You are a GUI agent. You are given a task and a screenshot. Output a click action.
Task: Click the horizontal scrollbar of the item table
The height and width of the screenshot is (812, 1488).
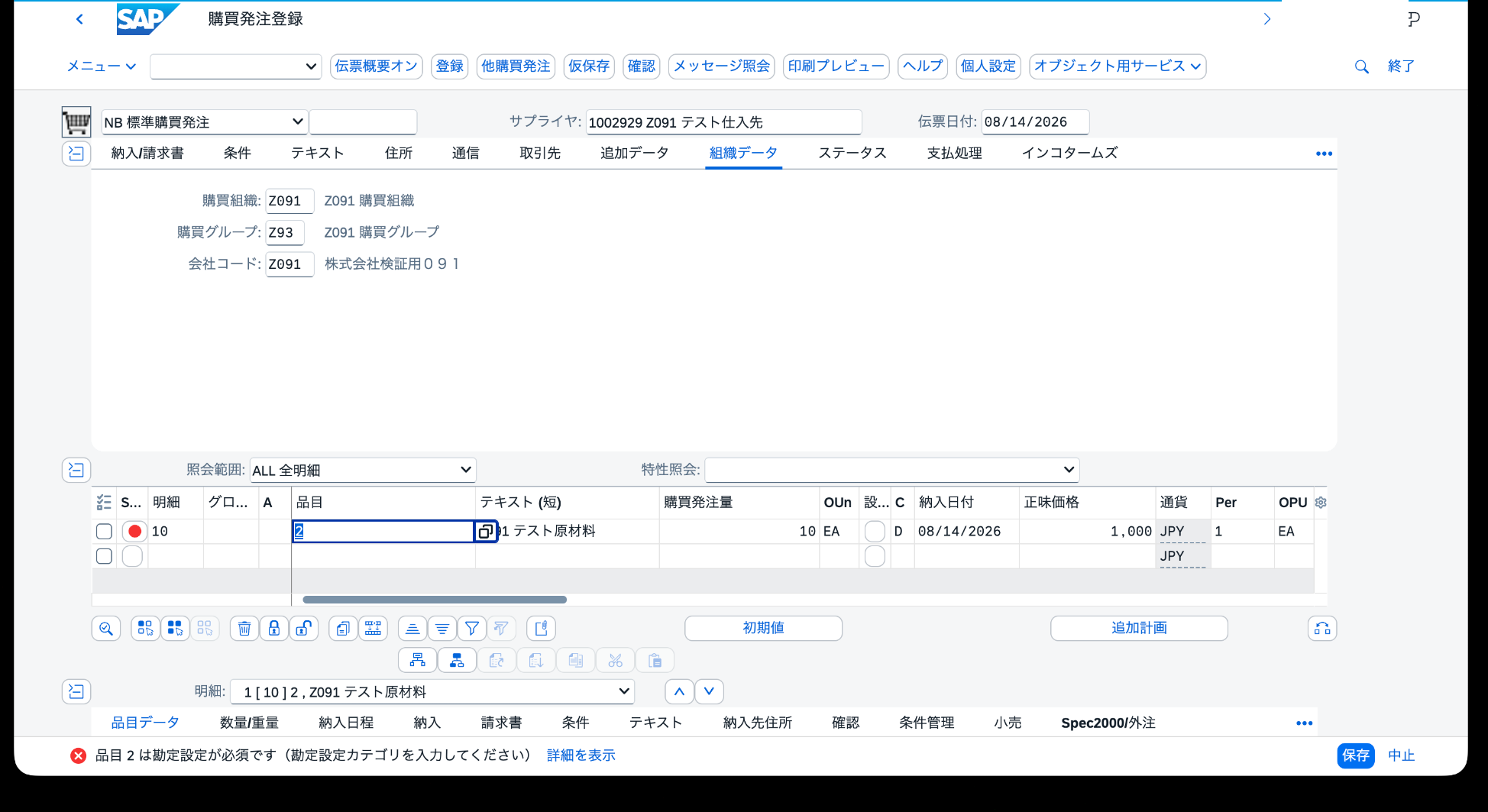[435, 600]
